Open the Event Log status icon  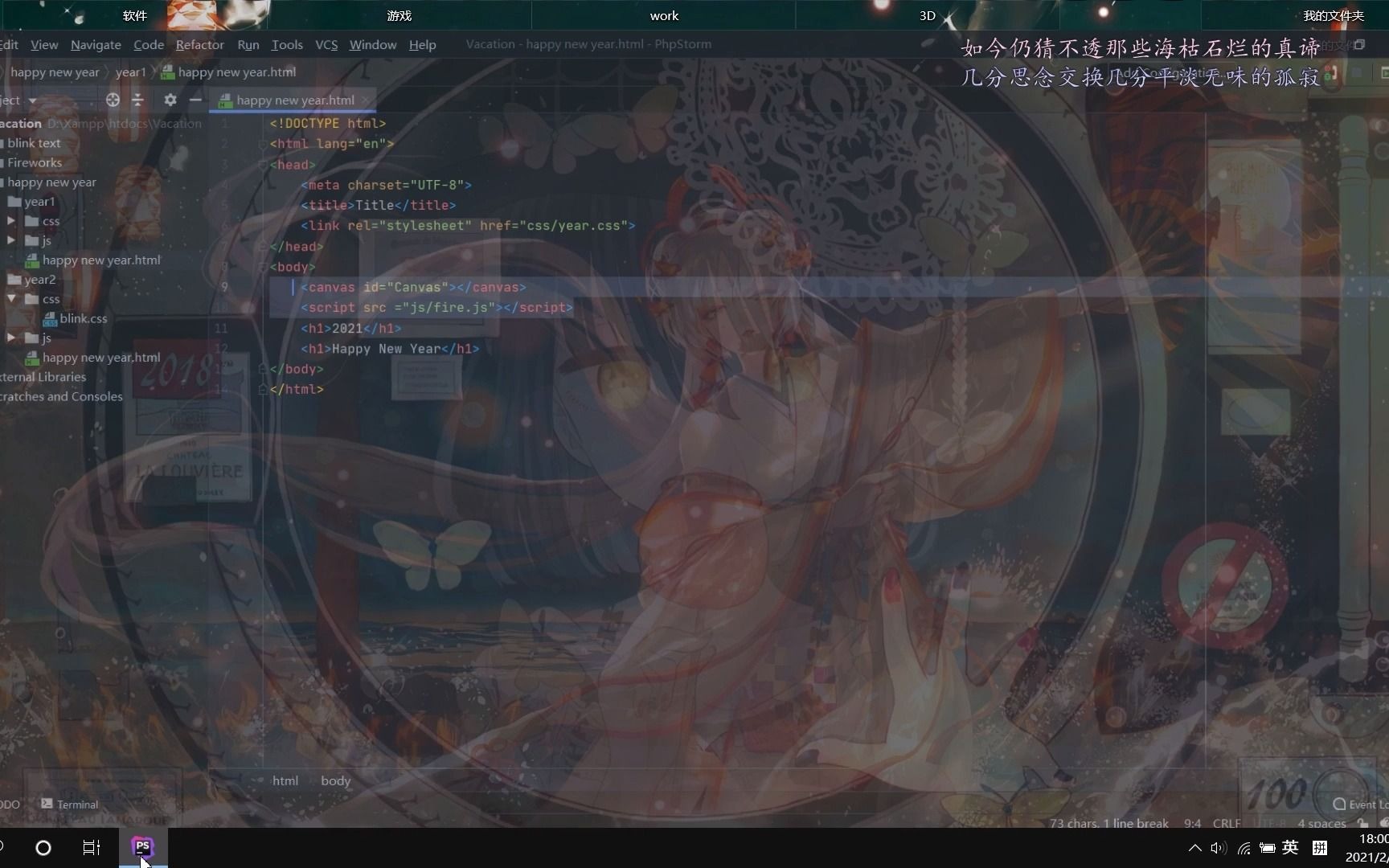click(1339, 804)
